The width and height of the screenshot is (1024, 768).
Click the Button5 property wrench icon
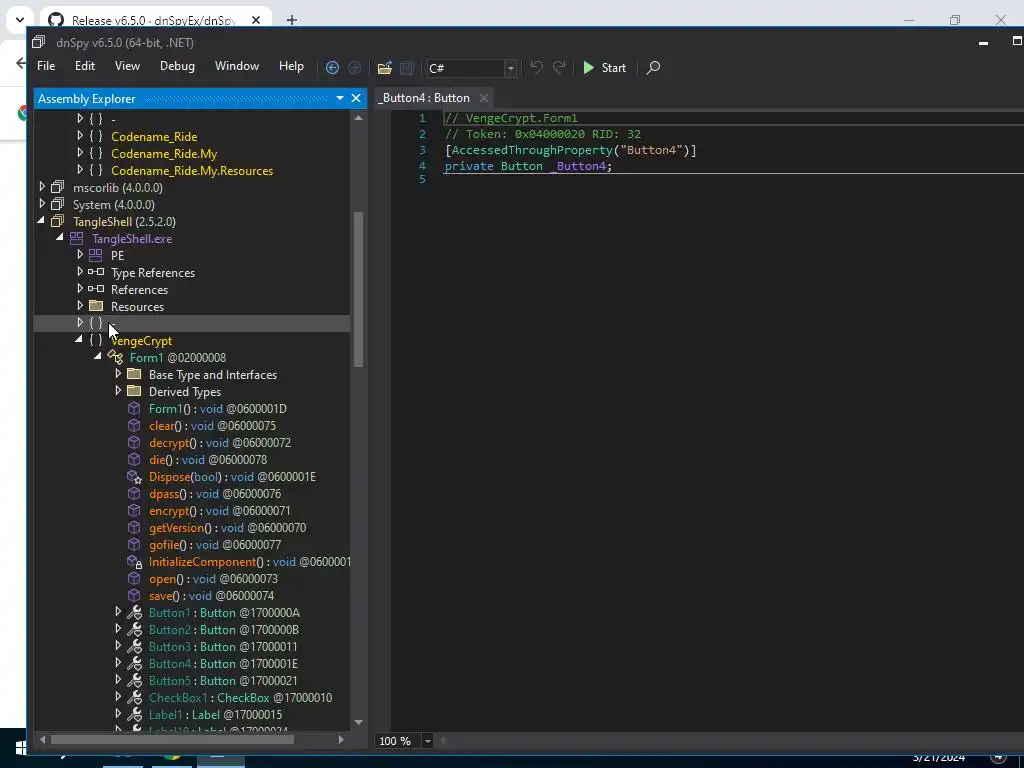click(135, 680)
